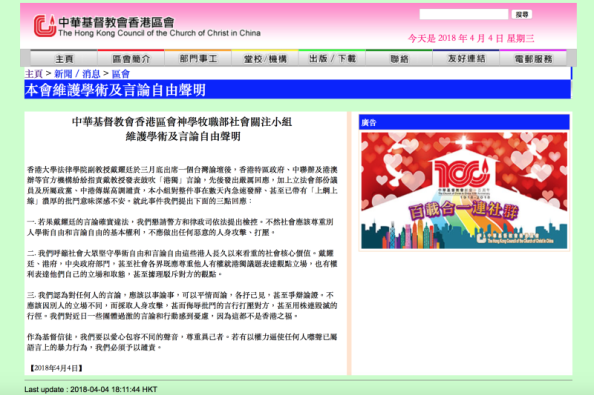Open the 區會簡介 navigation menu
This screenshot has width=594, height=395.
(131, 59)
